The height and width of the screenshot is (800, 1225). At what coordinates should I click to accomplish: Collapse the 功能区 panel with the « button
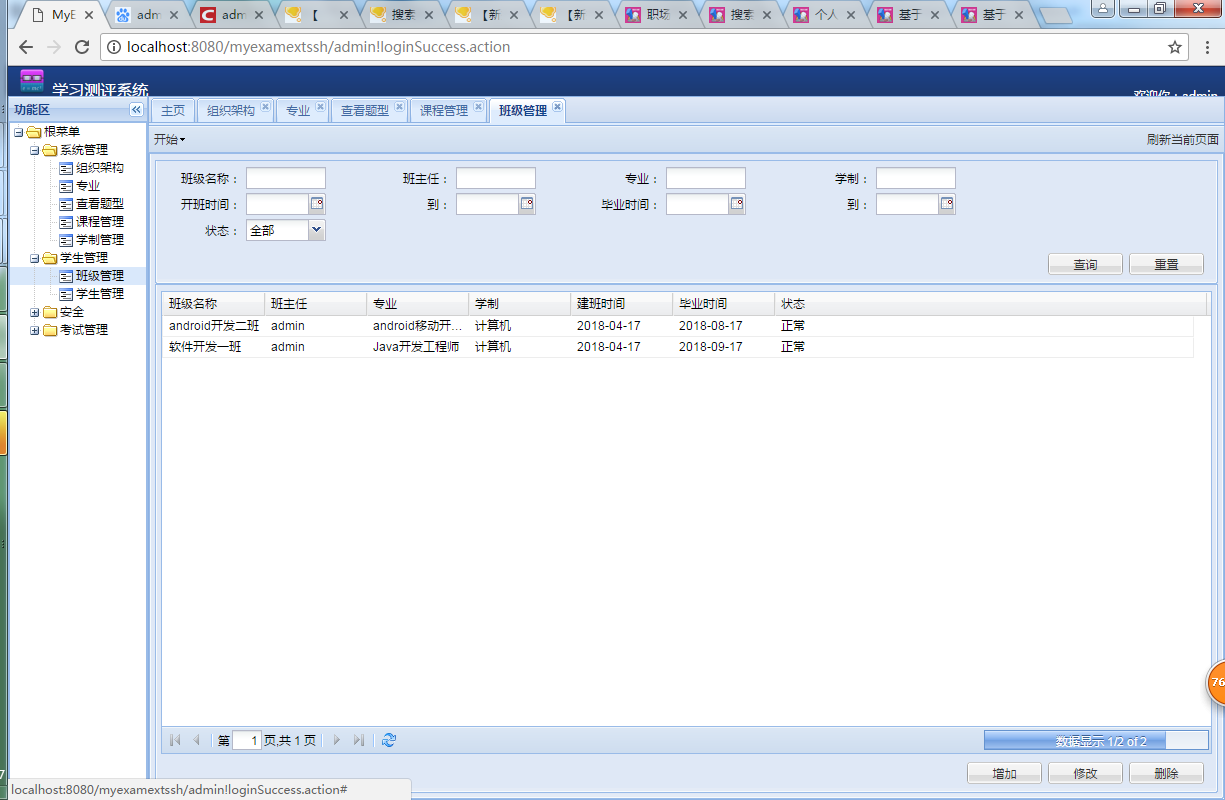pos(136,111)
